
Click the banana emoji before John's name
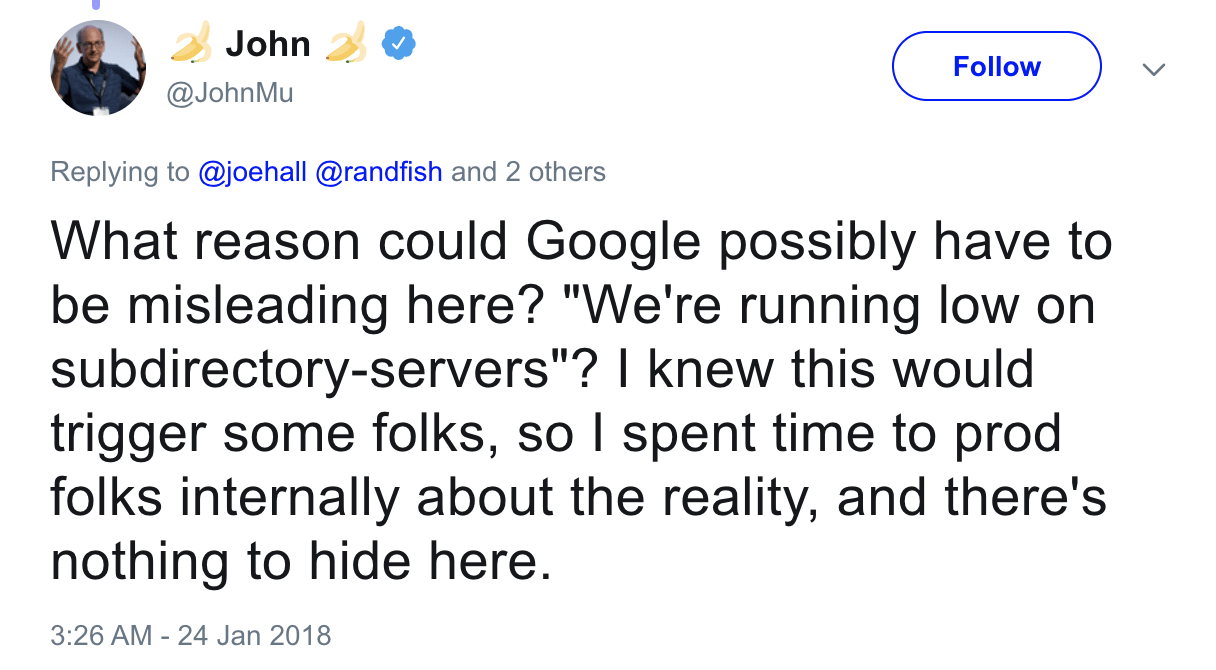point(190,44)
